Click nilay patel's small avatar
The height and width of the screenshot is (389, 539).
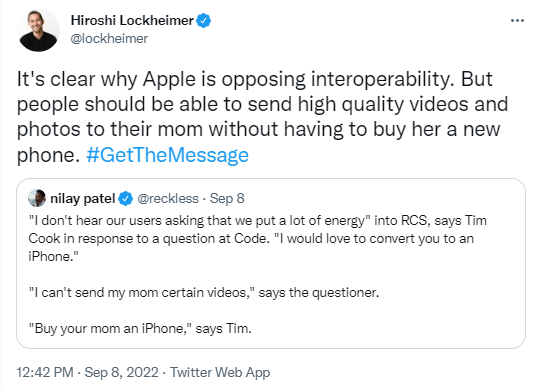point(37,198)
